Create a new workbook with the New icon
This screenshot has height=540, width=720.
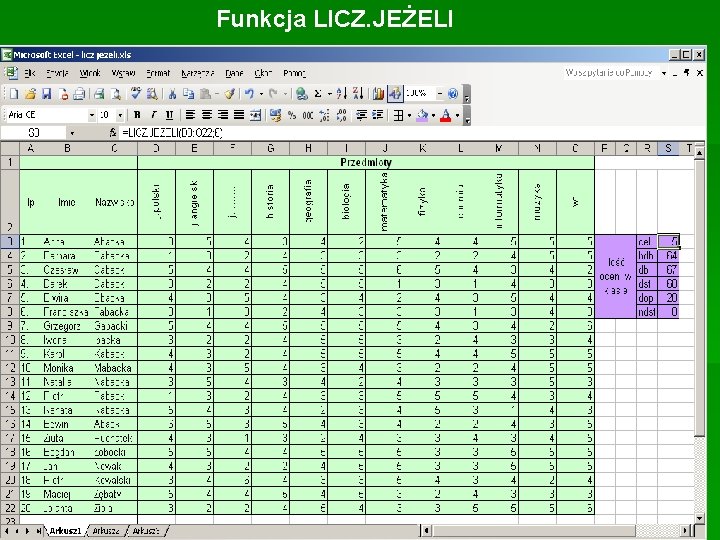[14, 94]
